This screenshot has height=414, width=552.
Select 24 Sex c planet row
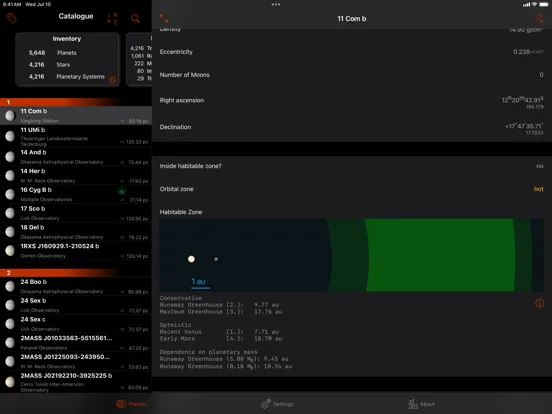(76, 324)
